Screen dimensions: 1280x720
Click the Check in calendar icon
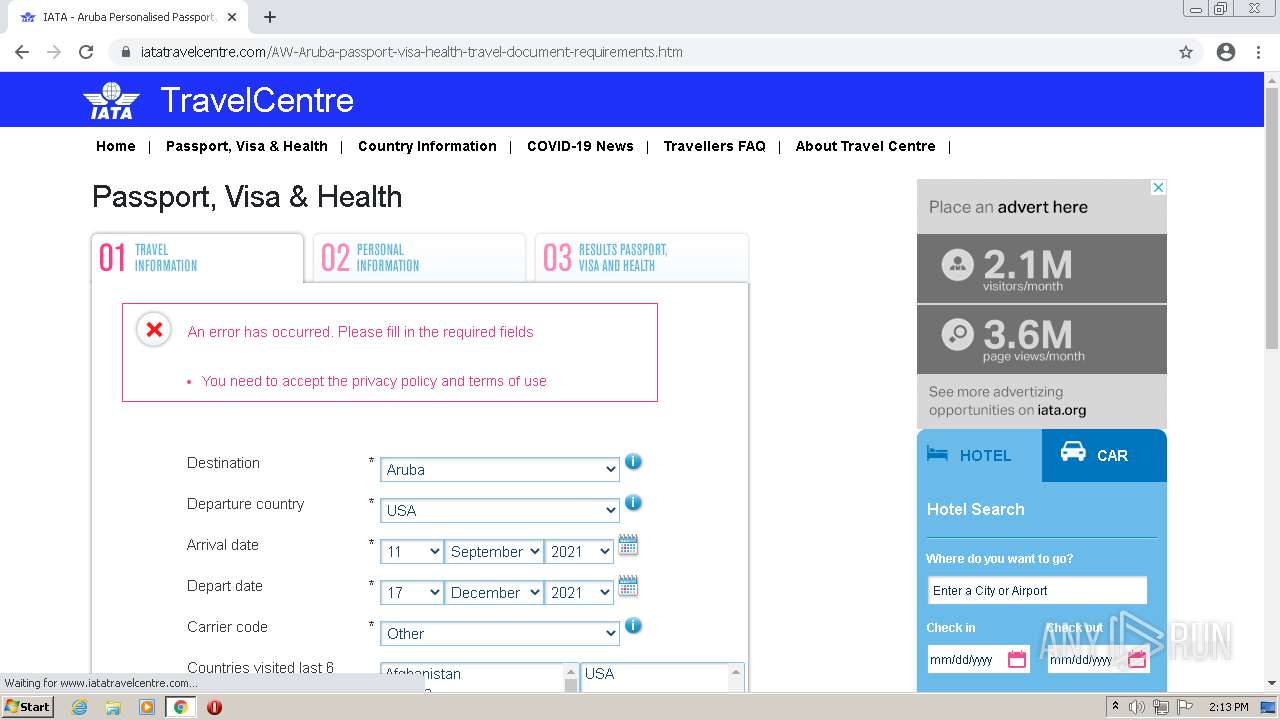coord(1016,659)
